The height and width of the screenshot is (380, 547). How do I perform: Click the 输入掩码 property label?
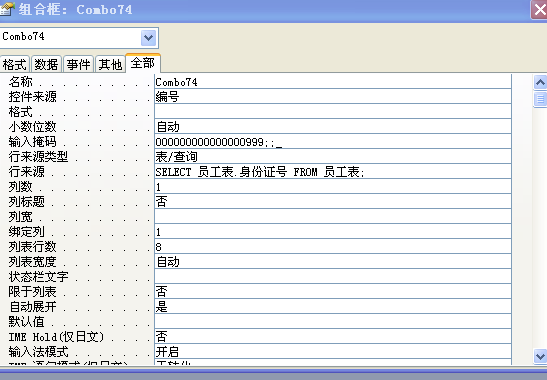coord(32,142)
